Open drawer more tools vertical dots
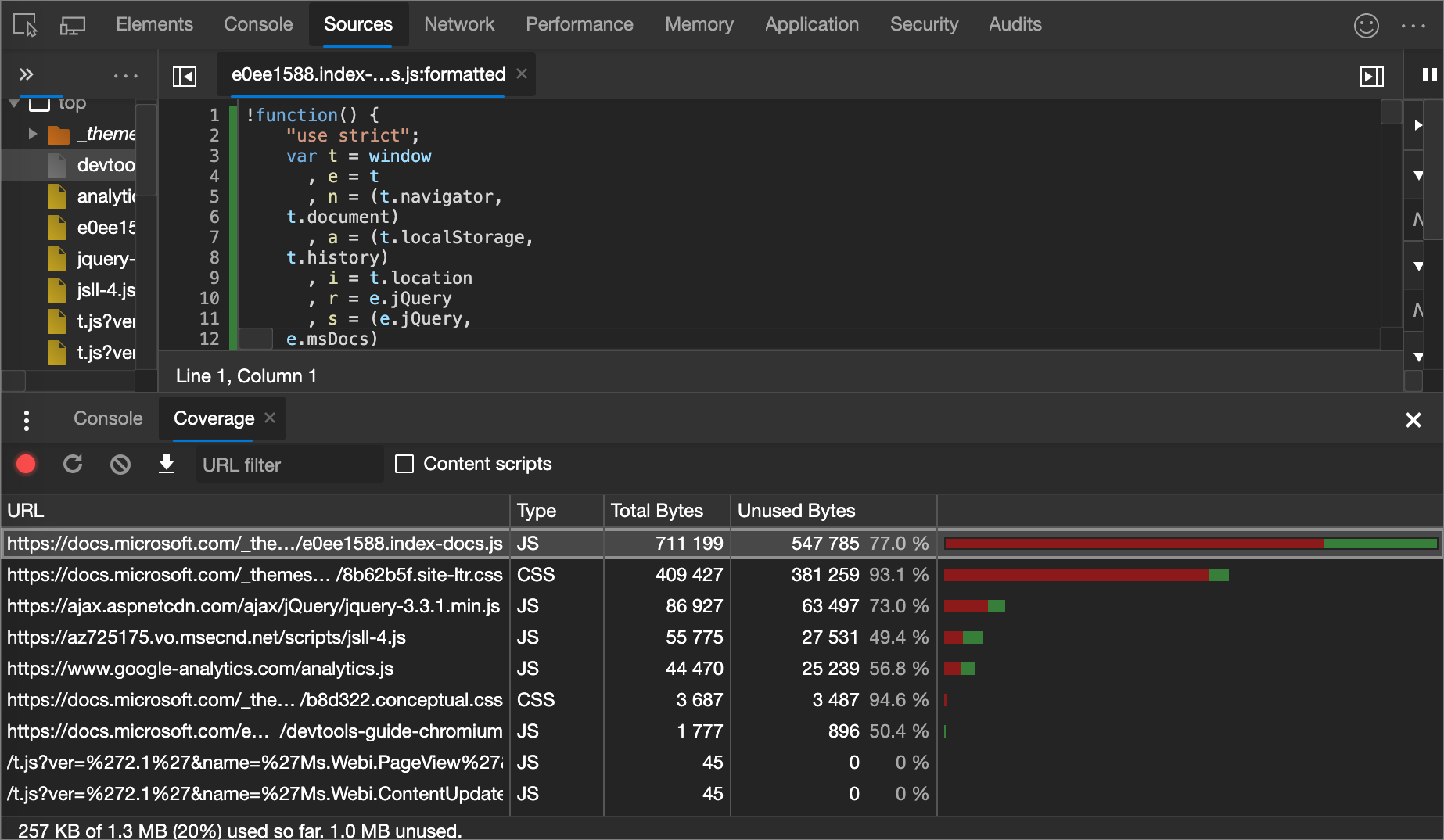 [27, 420]
